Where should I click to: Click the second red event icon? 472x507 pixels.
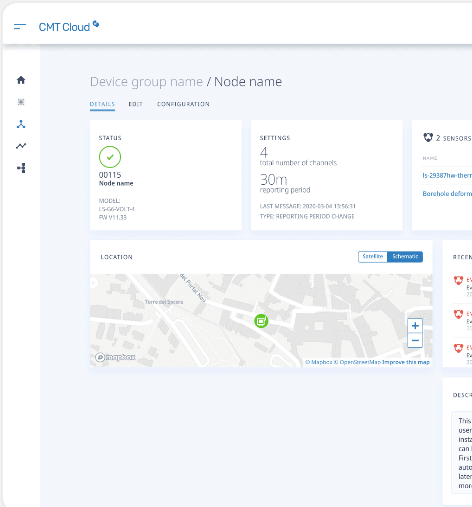coord(459,314)
